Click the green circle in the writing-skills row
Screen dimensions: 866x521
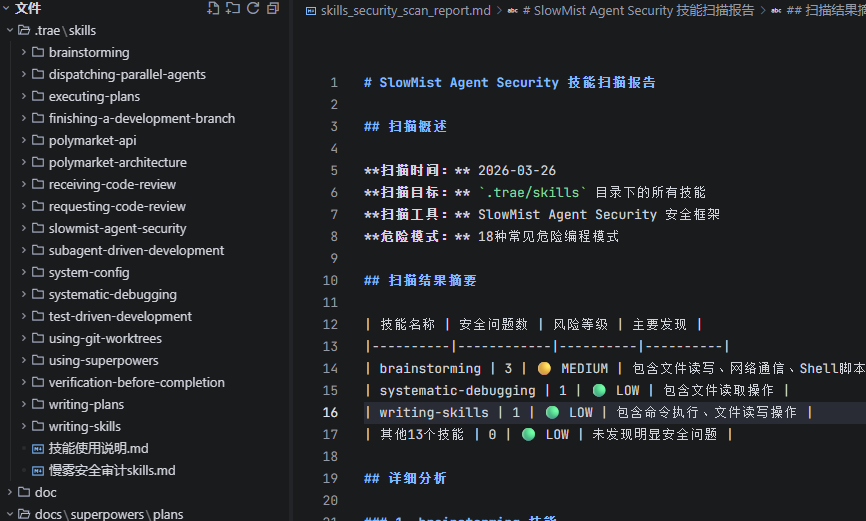(552, 413)
